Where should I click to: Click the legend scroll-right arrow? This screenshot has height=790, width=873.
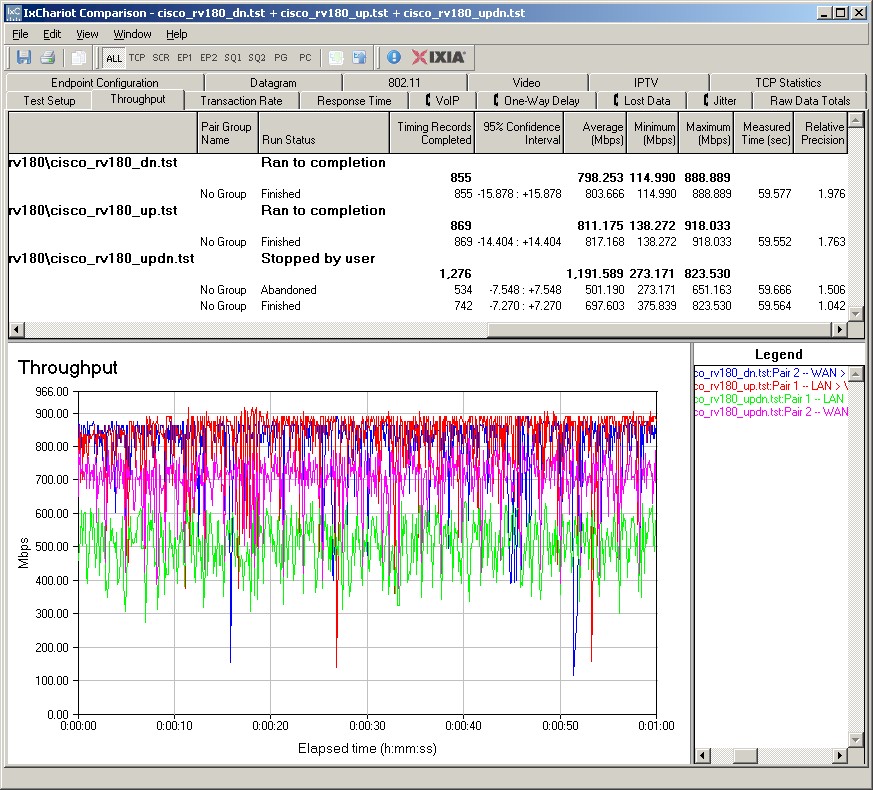pyautogui.click(x=839, y=756)
